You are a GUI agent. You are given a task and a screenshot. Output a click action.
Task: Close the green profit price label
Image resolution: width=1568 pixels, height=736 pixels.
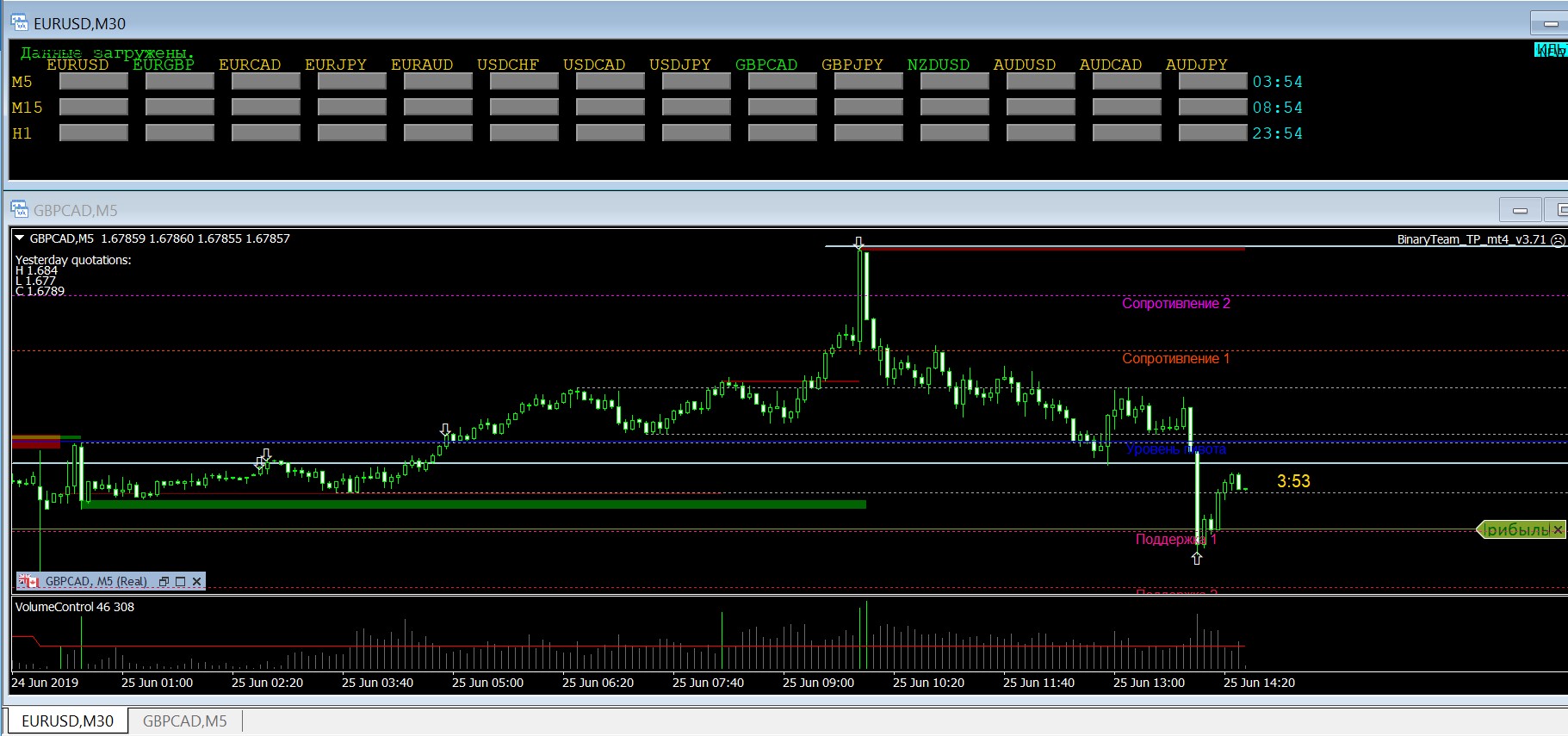coord(1558,530)
